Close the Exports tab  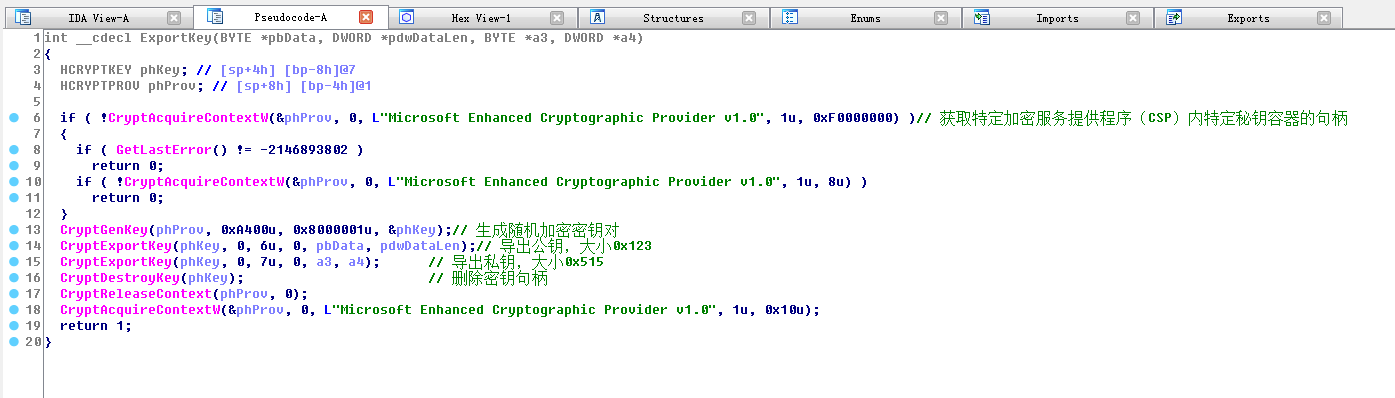[1324, 18]
